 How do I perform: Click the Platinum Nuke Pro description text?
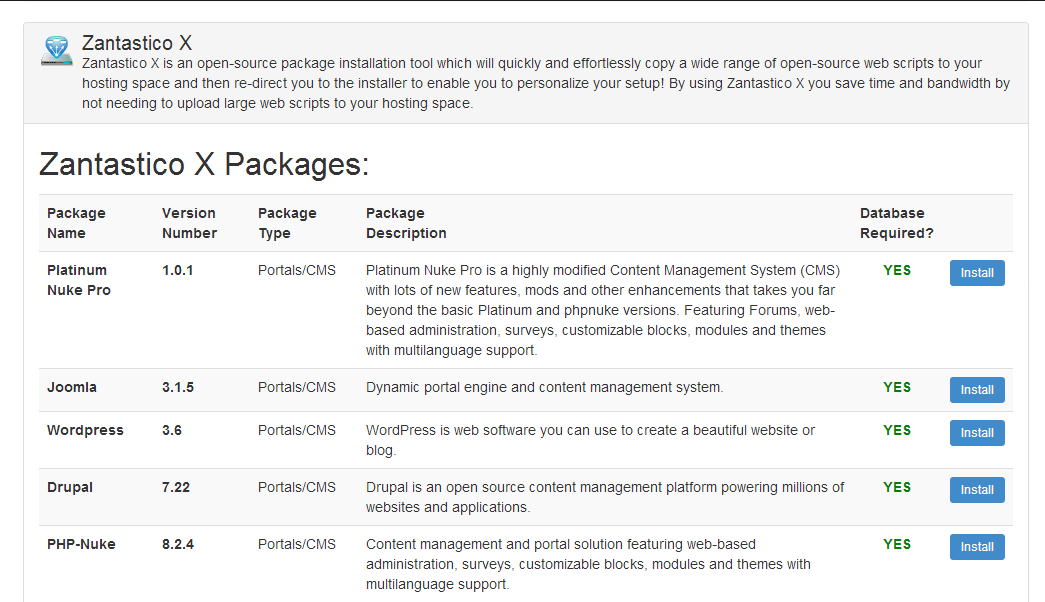[603, 310]
